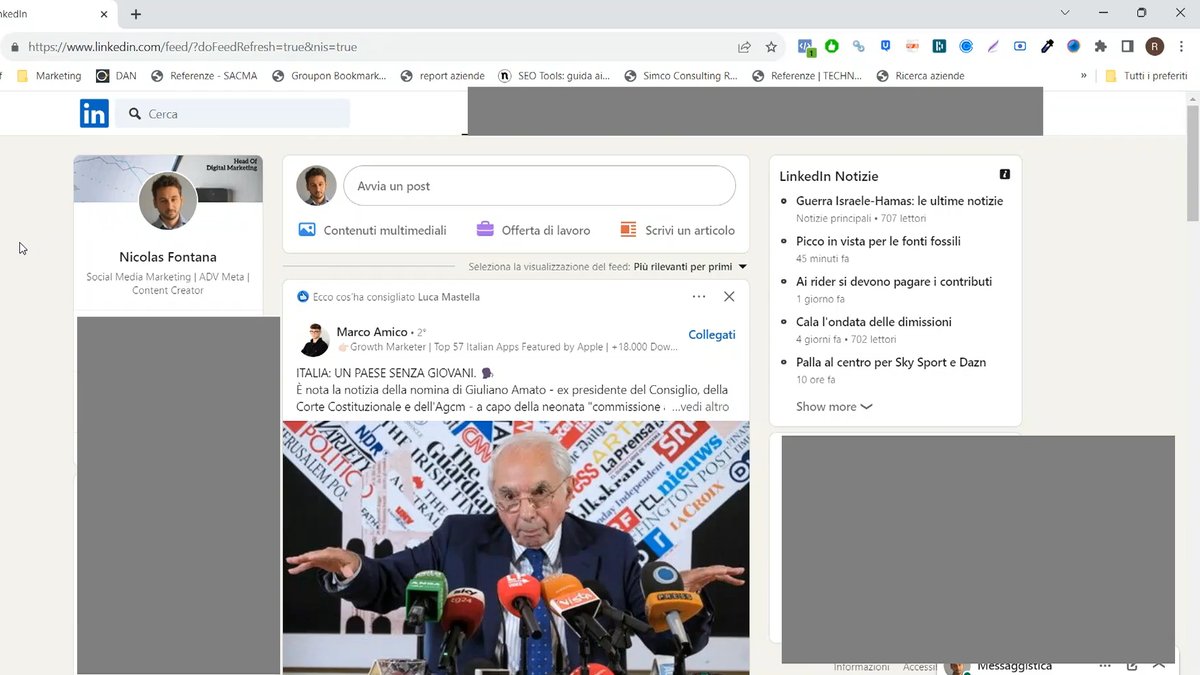Expand the hidden bookmarks overflow chevron
Image resolution: width=1200 pixels, height=675 pixels.
pyautogui.click(x=1084, y=76)
